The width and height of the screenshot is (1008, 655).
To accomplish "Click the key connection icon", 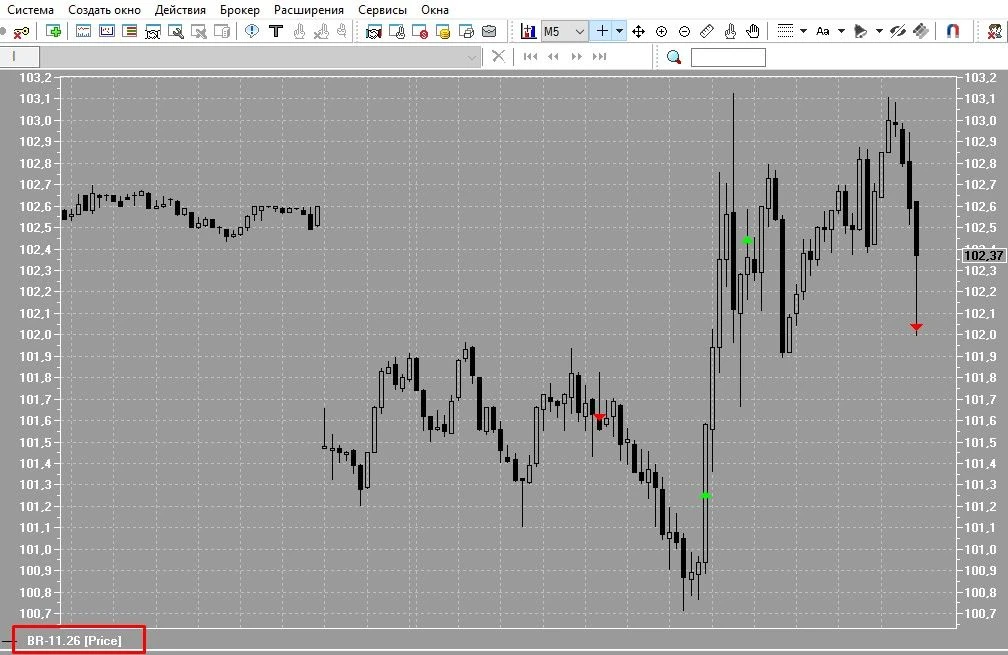I will click(x=21, y=31).
